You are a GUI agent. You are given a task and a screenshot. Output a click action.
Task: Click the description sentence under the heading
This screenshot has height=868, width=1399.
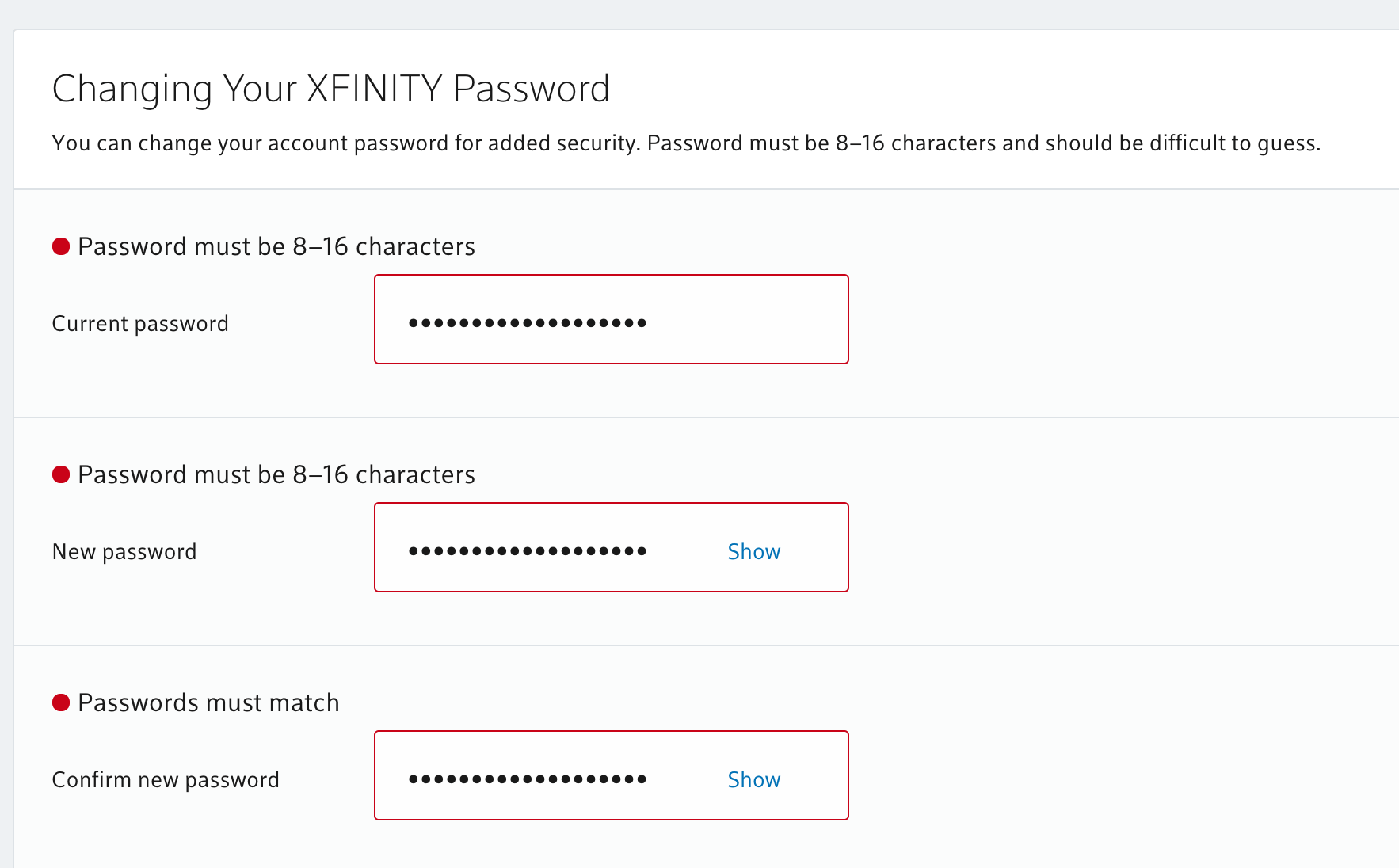[x=685, y=143]
